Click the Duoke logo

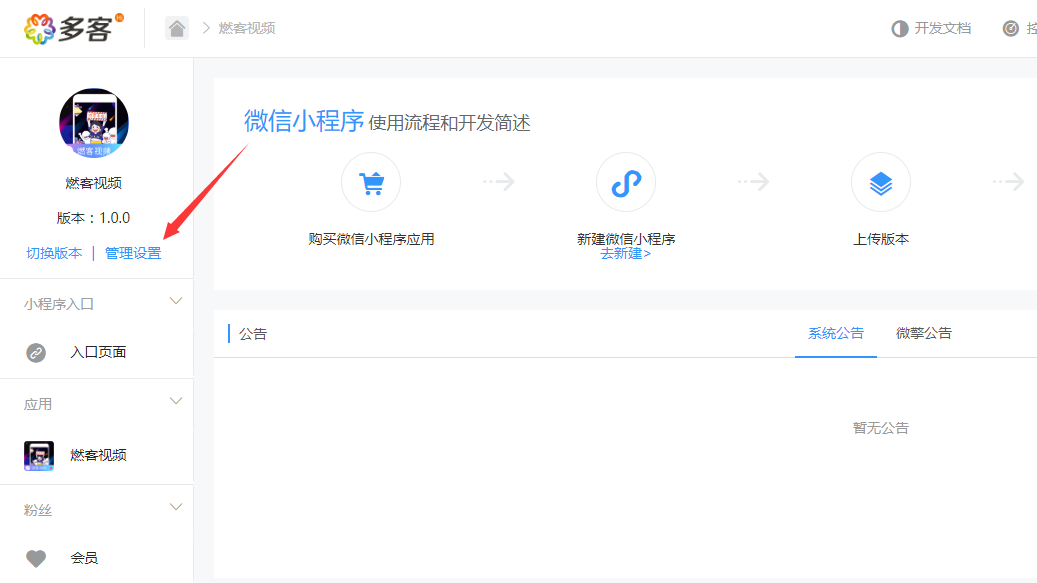[x=73, y=28]
